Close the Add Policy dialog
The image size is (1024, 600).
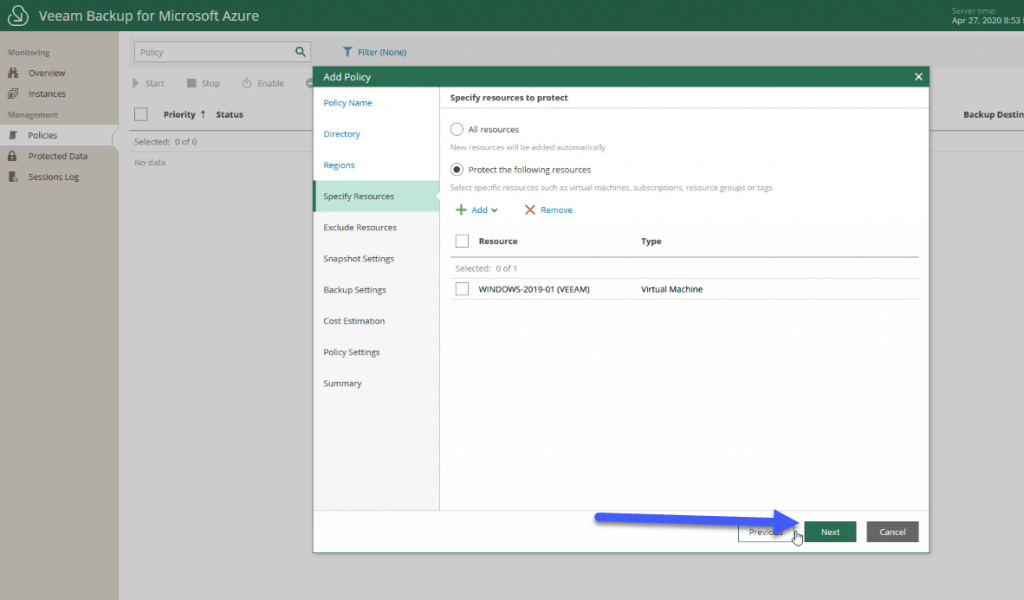coord(918,76)
